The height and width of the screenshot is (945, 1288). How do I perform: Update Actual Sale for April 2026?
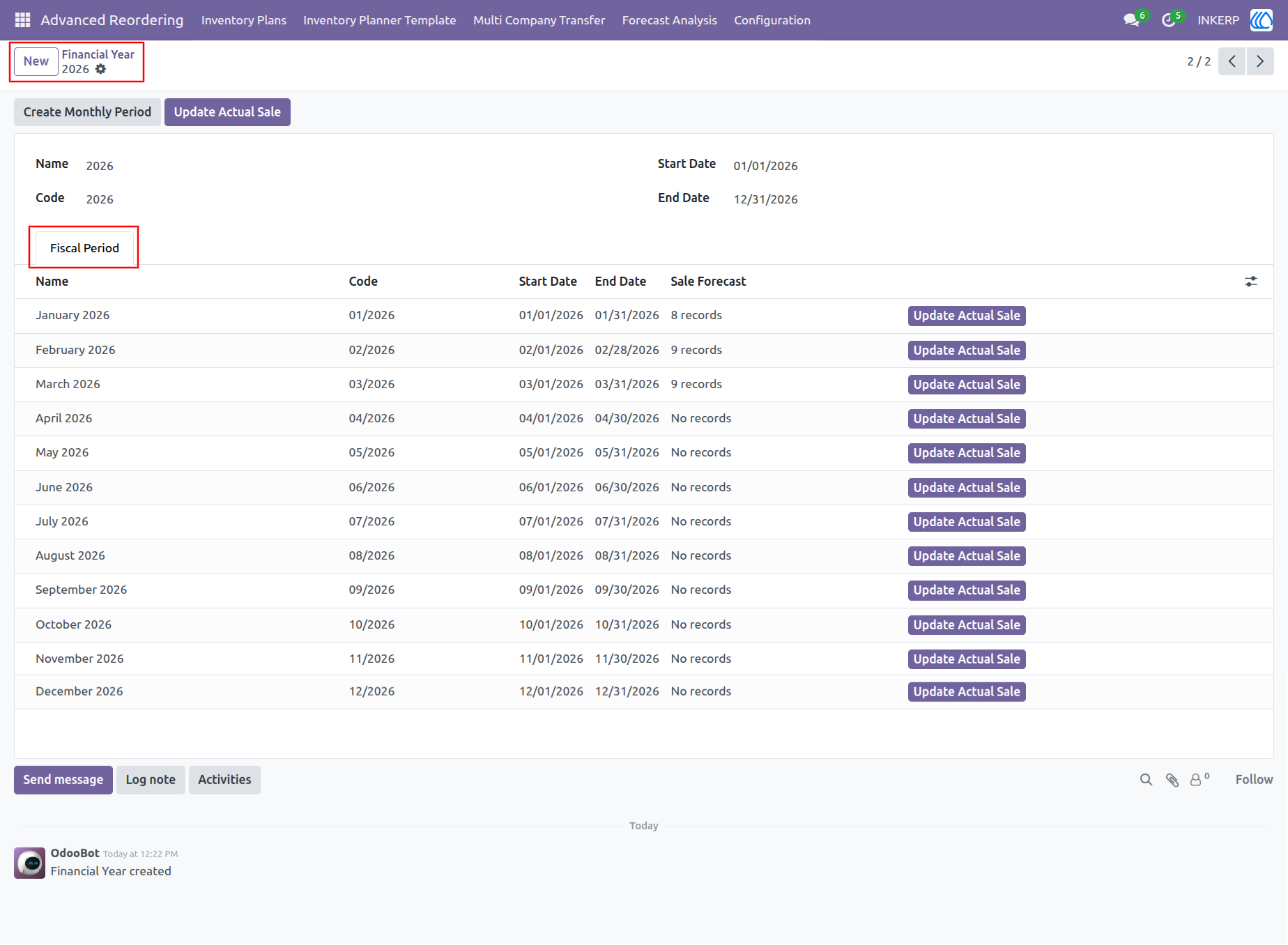(x=967, y=419)
